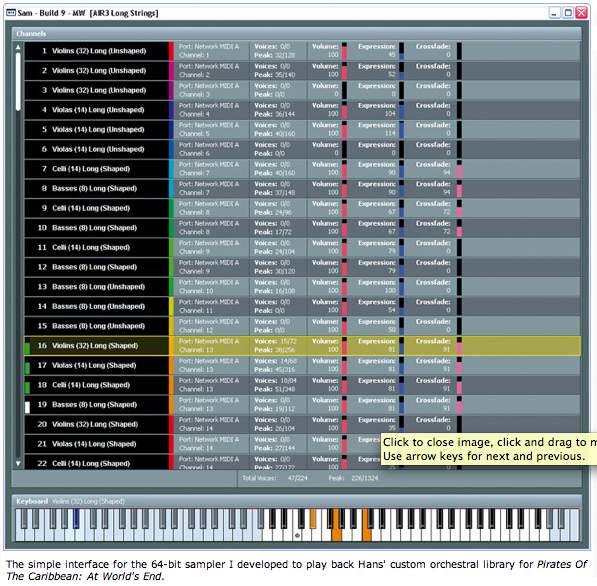Select channel 20 Violins (32) Long (Shaped)
This screenshot has height=586, width=597.
click(x=96, y=424)
